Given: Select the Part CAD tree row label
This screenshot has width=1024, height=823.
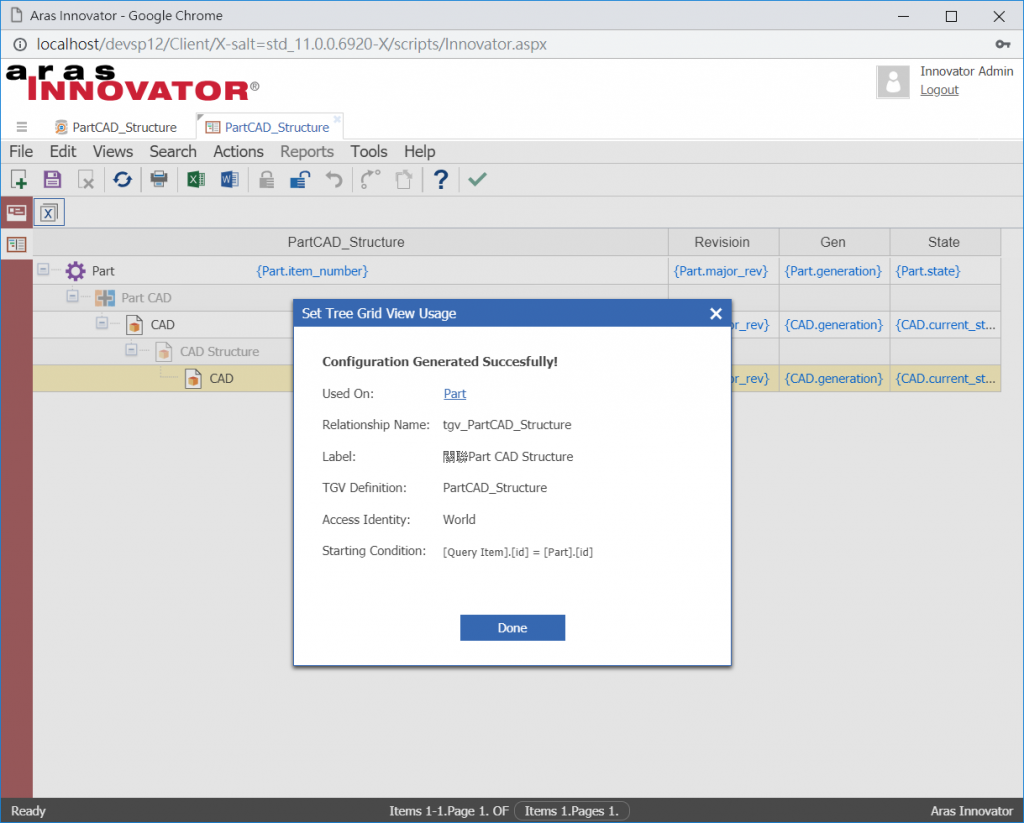Looking at the screenshot, I should click(x=146, y=298).
